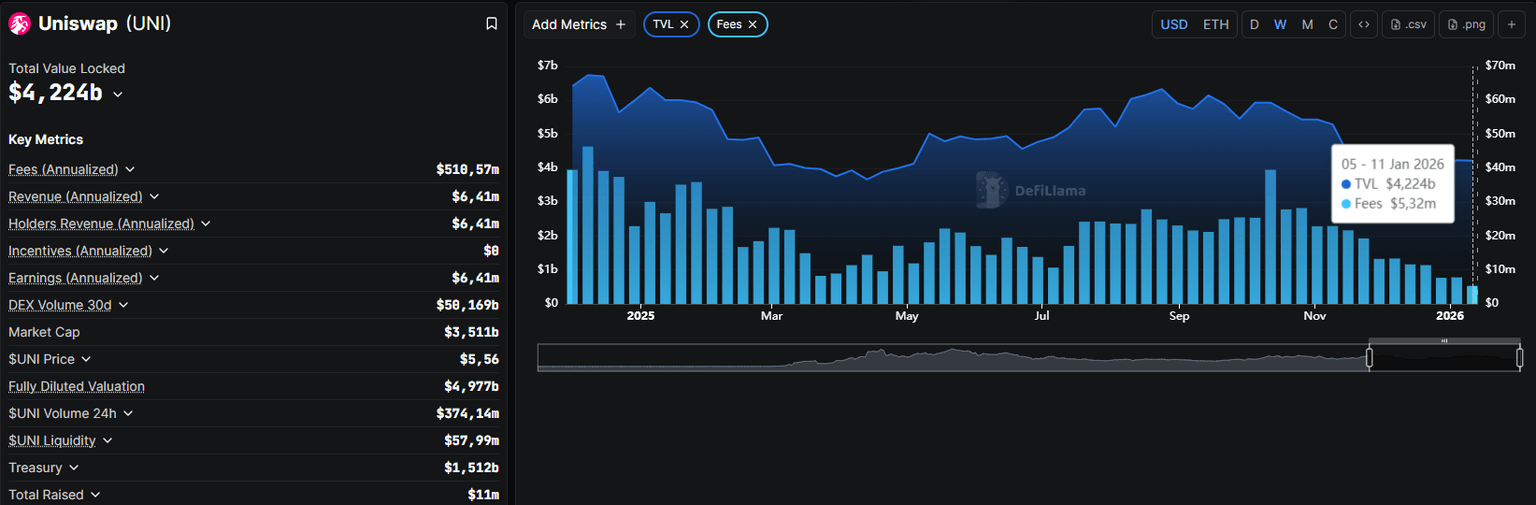Expand Fees (Annualized) details
The image size is (1536, 505).
[x=130, y=170]
